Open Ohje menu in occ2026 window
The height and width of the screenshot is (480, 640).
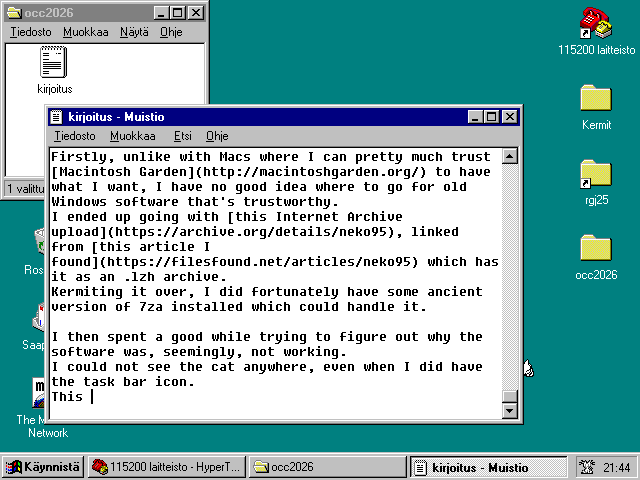click(x=171, y=32)
